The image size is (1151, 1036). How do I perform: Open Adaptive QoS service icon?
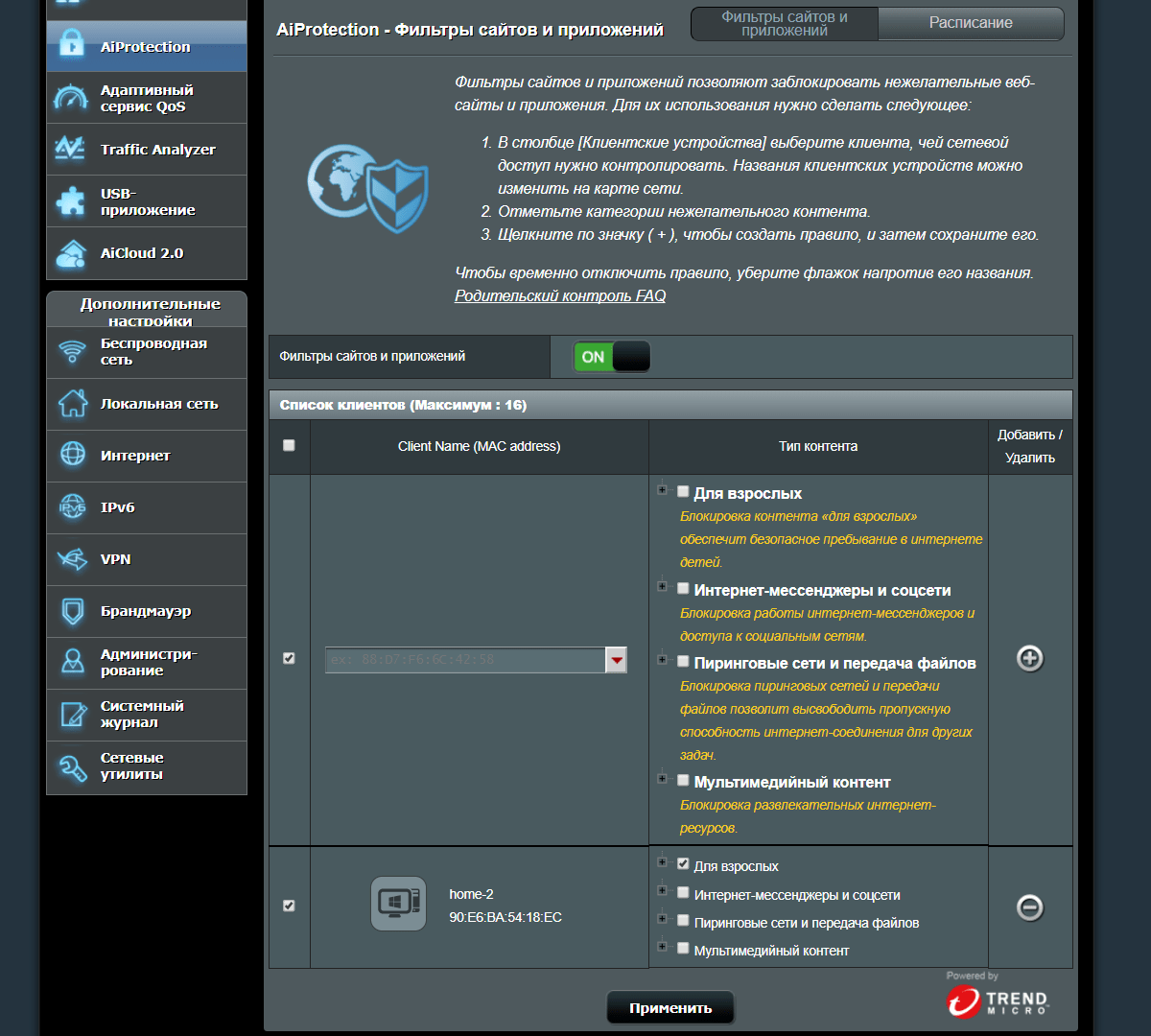tap(72, 98)
